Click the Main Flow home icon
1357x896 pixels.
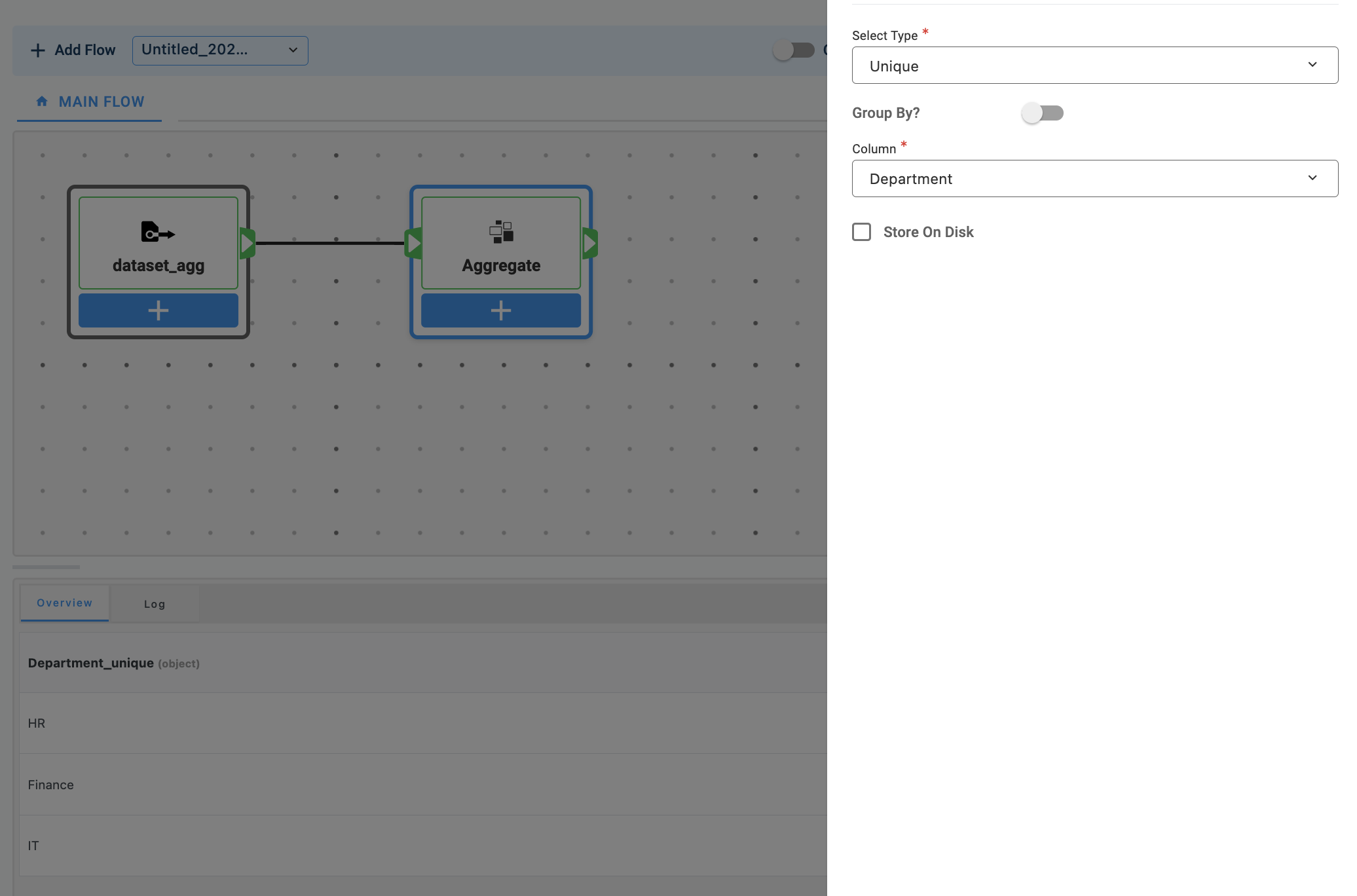tap(42, 102)
